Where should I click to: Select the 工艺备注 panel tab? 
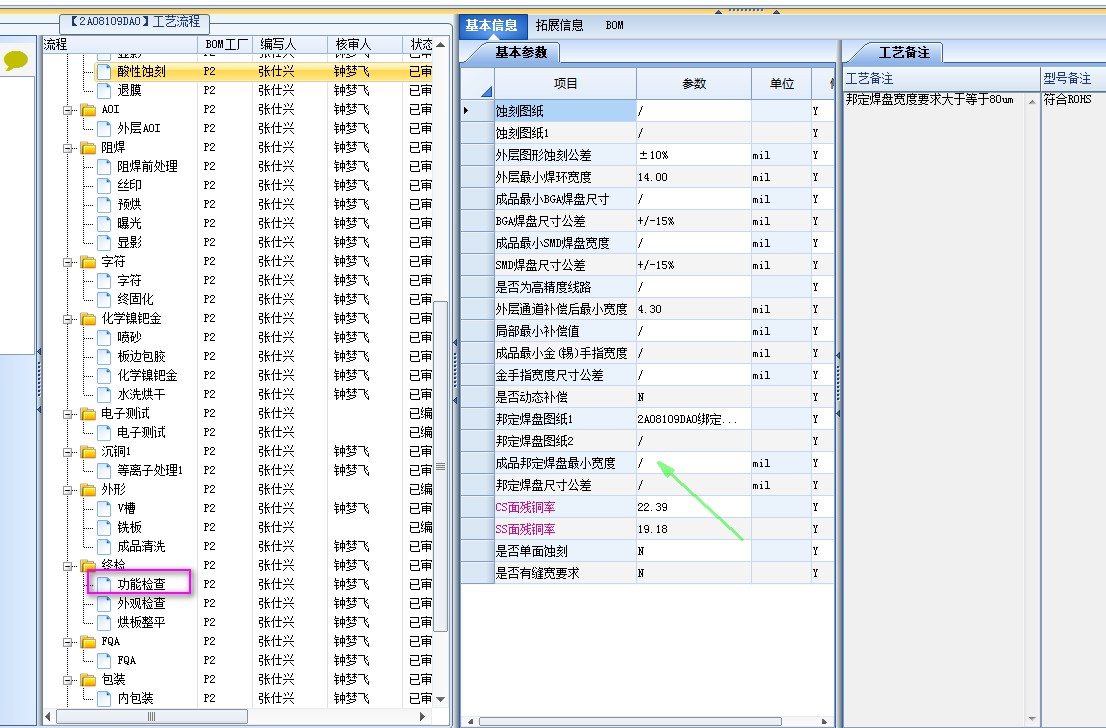coord(904,52)
